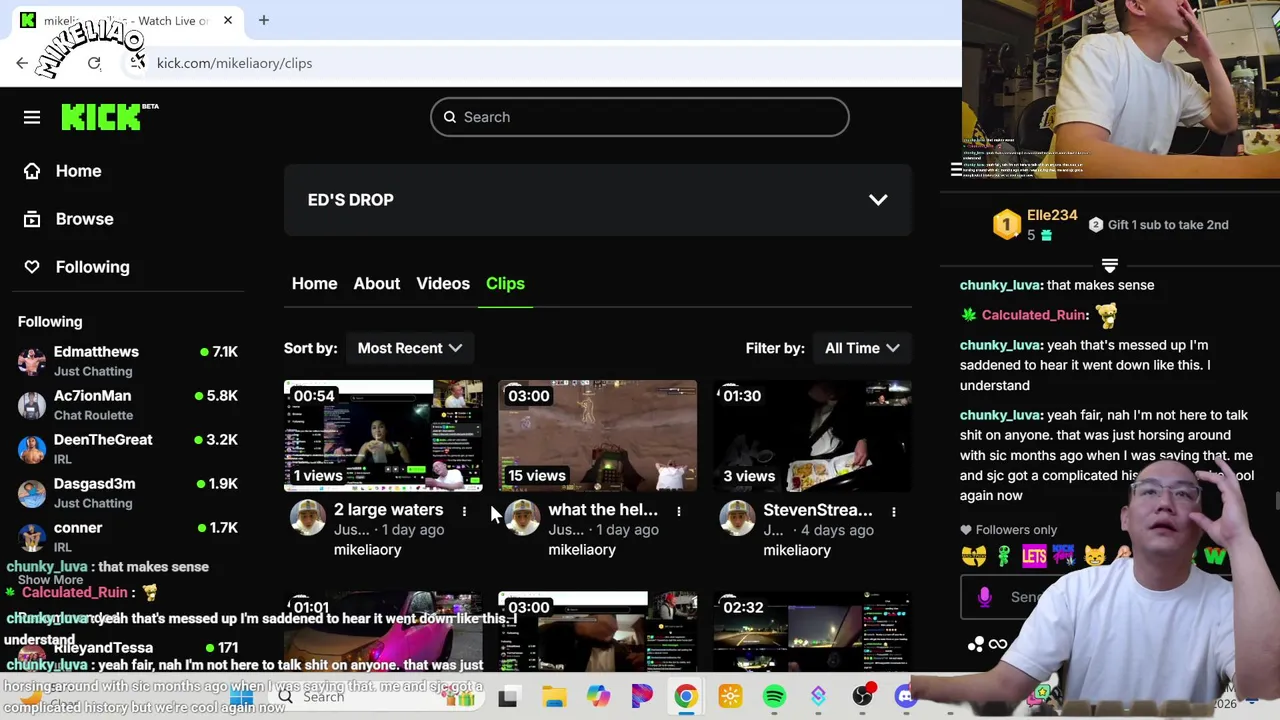Play the 'what the hel...' clip thumbnail
The image size is (1280, 720).
click(598, 436)
